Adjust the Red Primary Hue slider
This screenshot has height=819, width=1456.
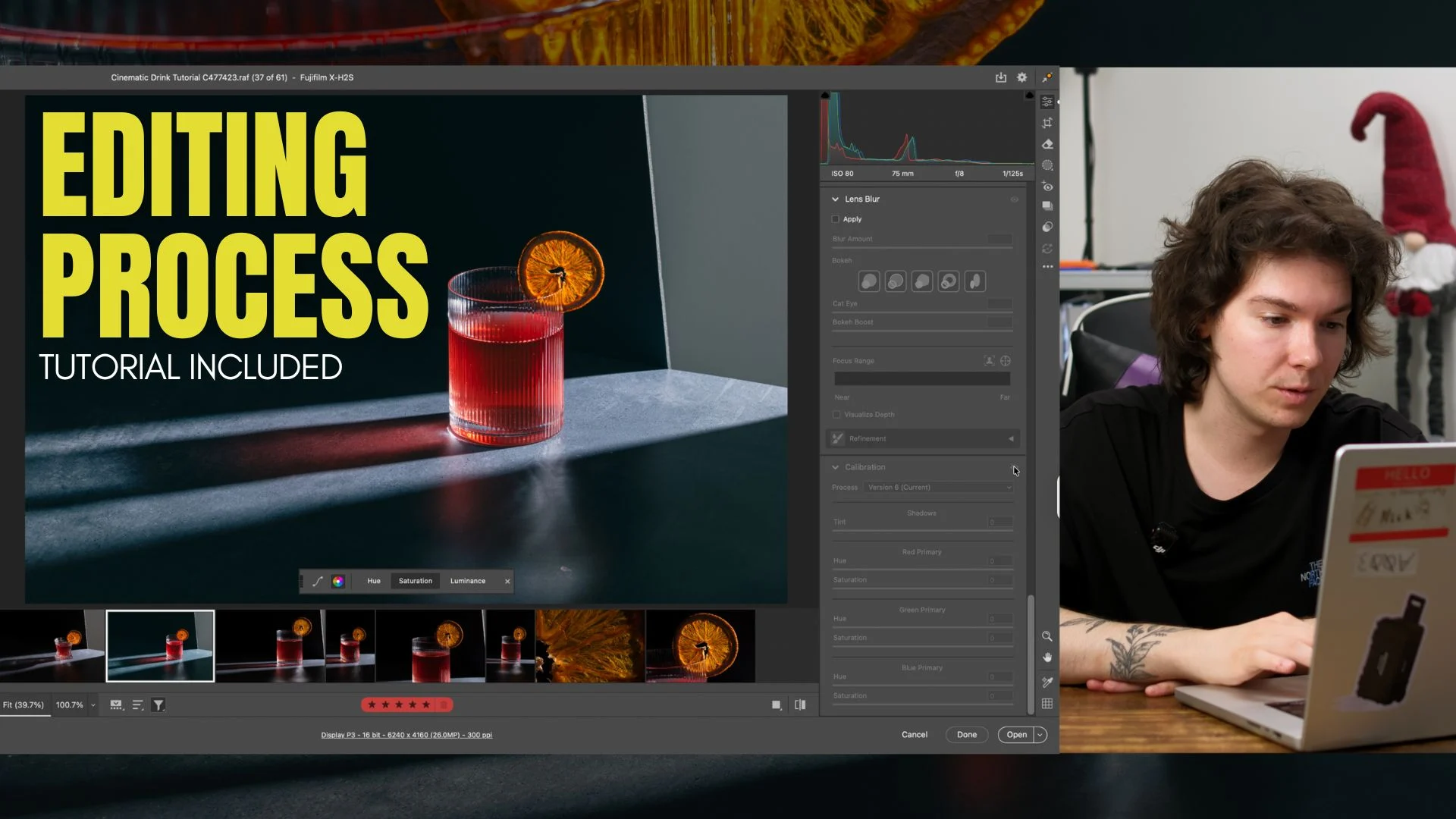(922, 570)
